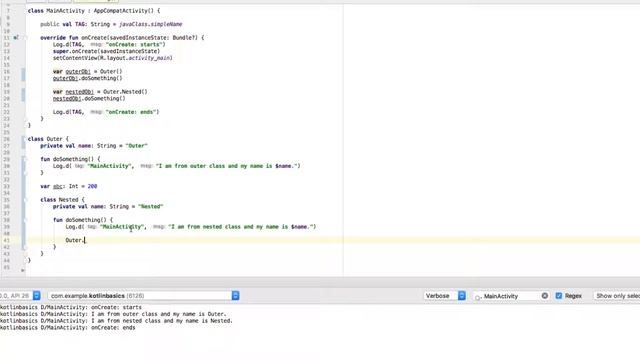Toggle the Regex checkbox

coord(559,296)
